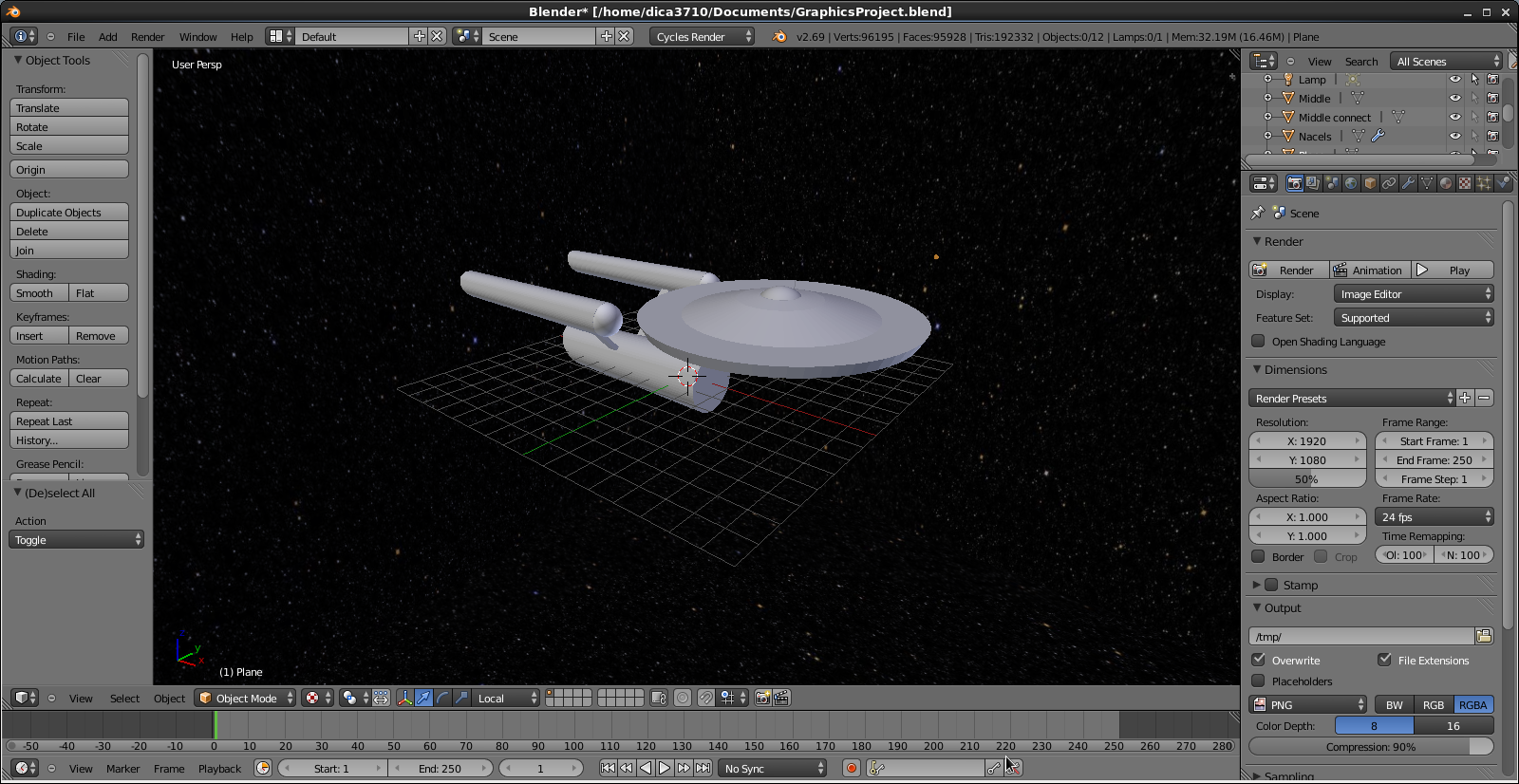Select color depth 8 option
The width and height of the screenshot is (1519, 784).
1374,725
